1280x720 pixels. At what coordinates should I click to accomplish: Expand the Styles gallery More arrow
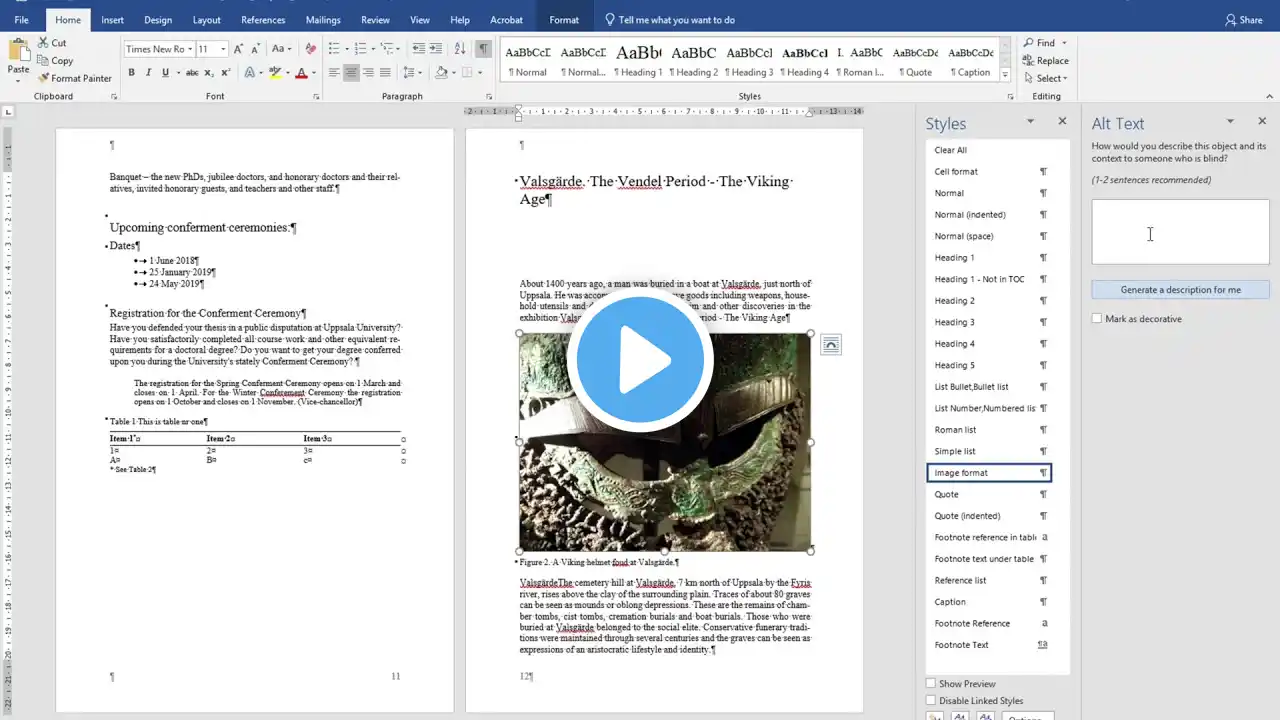point(1007,76)
